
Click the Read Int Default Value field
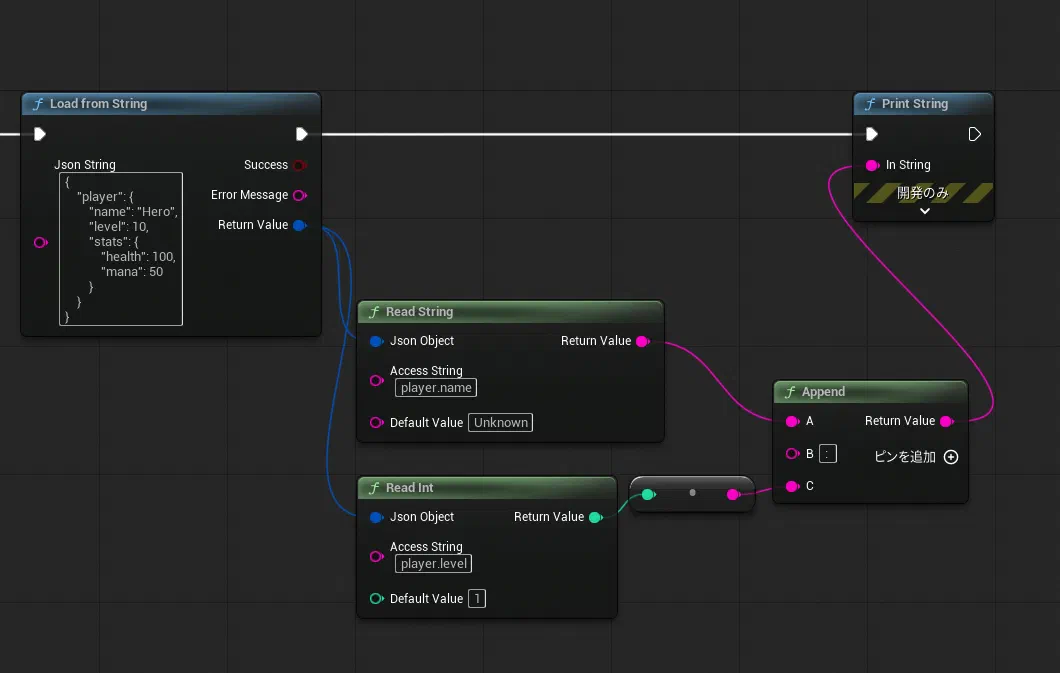(477, 599)
